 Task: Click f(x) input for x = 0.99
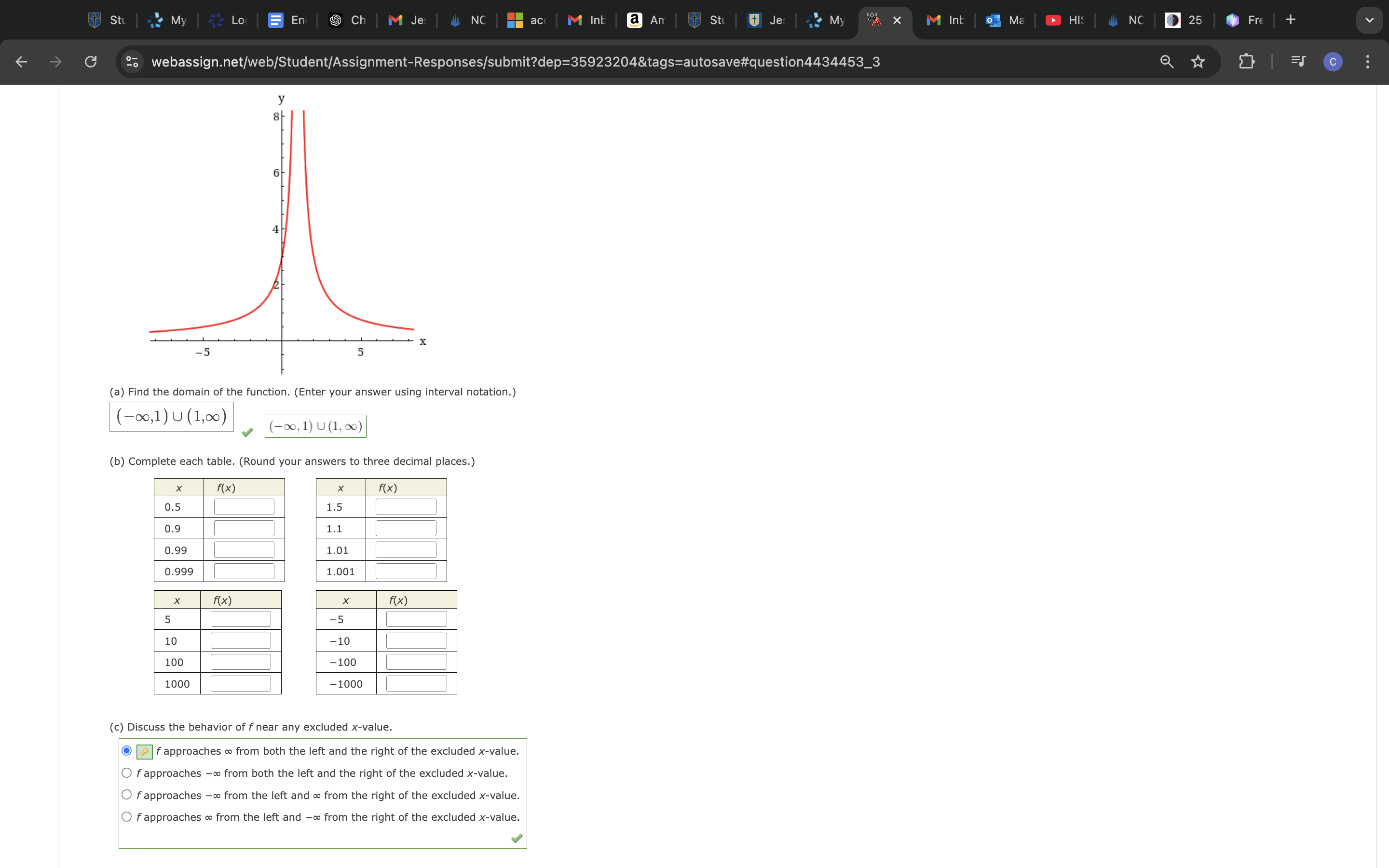(x=244, y=550)
